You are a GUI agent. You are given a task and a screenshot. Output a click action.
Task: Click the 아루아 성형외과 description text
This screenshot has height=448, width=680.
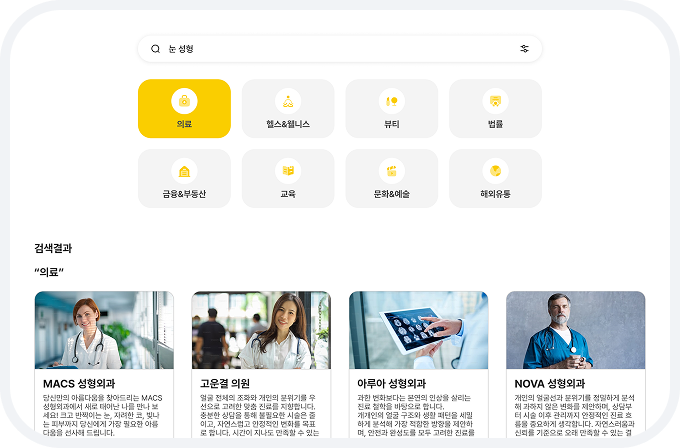(415, 415)
